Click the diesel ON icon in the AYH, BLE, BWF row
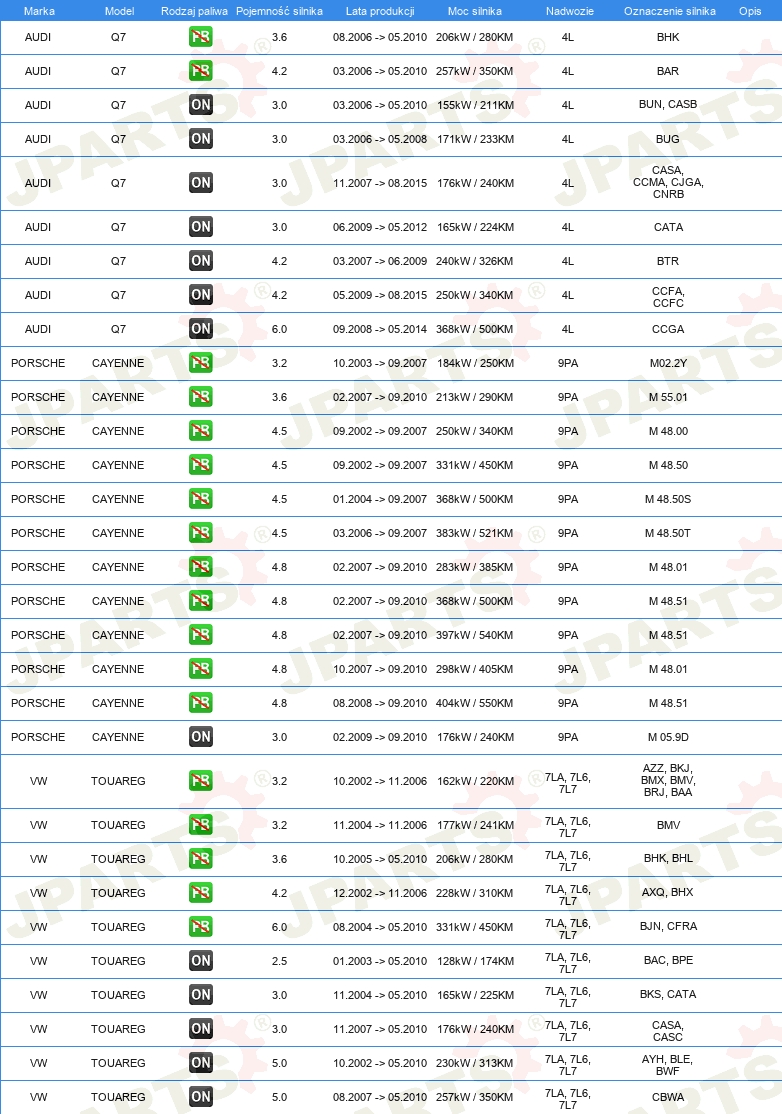This screenshot has width=782, height=1114. point(201,1063)
